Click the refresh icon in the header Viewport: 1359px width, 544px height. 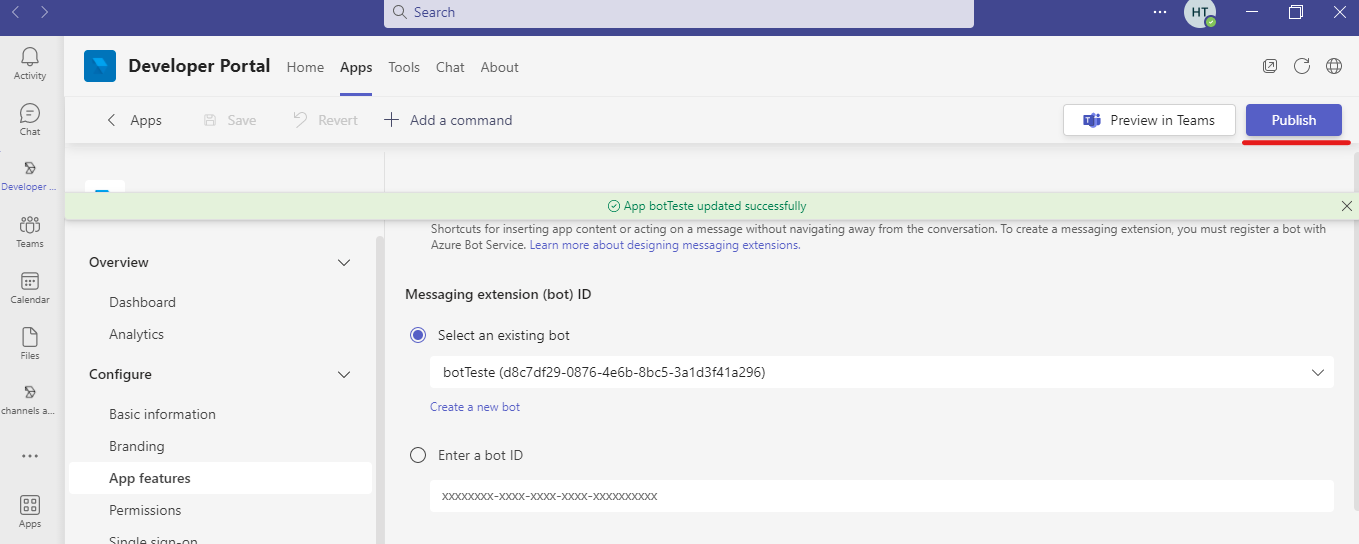point(1302,67)
